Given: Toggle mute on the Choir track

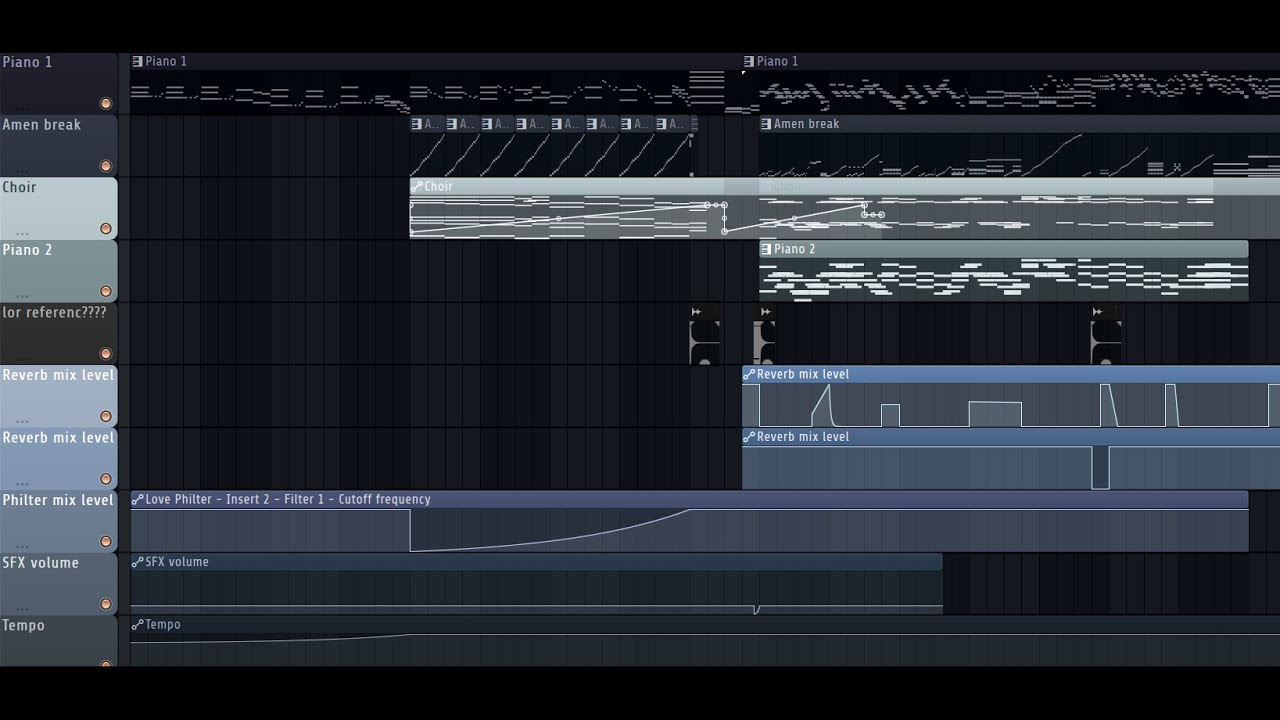Looking at the screenshot, I should pos(105,229).
